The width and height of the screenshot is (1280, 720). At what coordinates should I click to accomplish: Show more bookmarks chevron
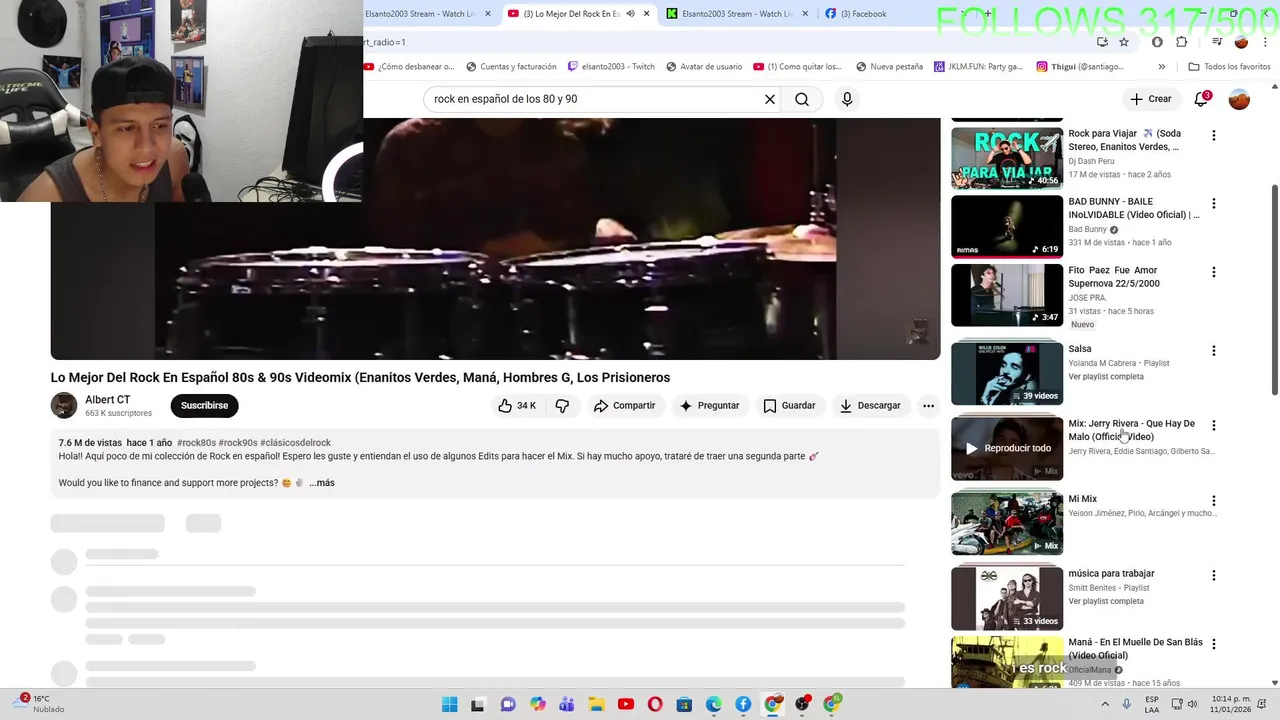[x=1161, y=67]
